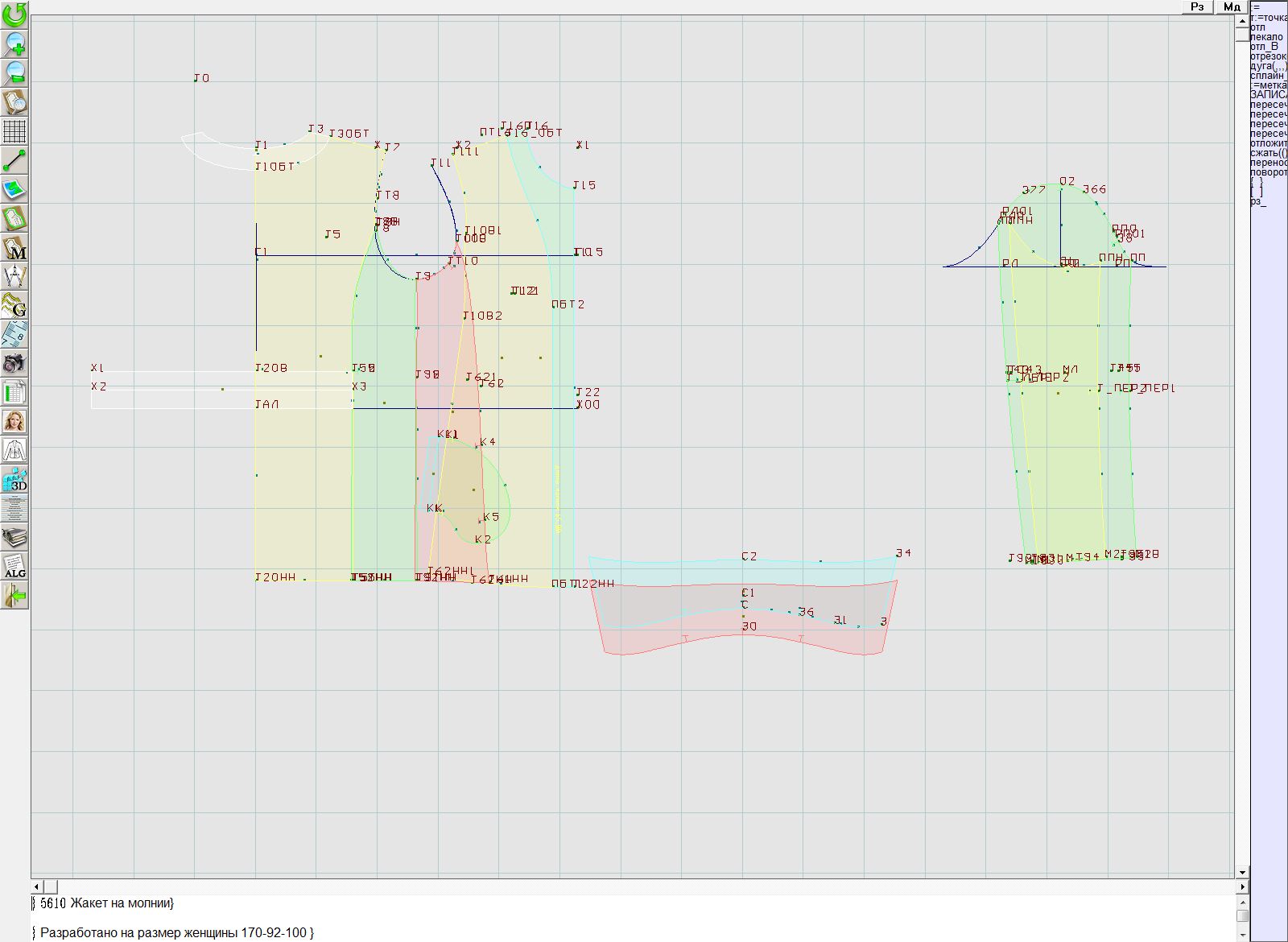Zoom in with the magnifier plus icon
The image size is (1288, 942).
(x=14, y=43)
